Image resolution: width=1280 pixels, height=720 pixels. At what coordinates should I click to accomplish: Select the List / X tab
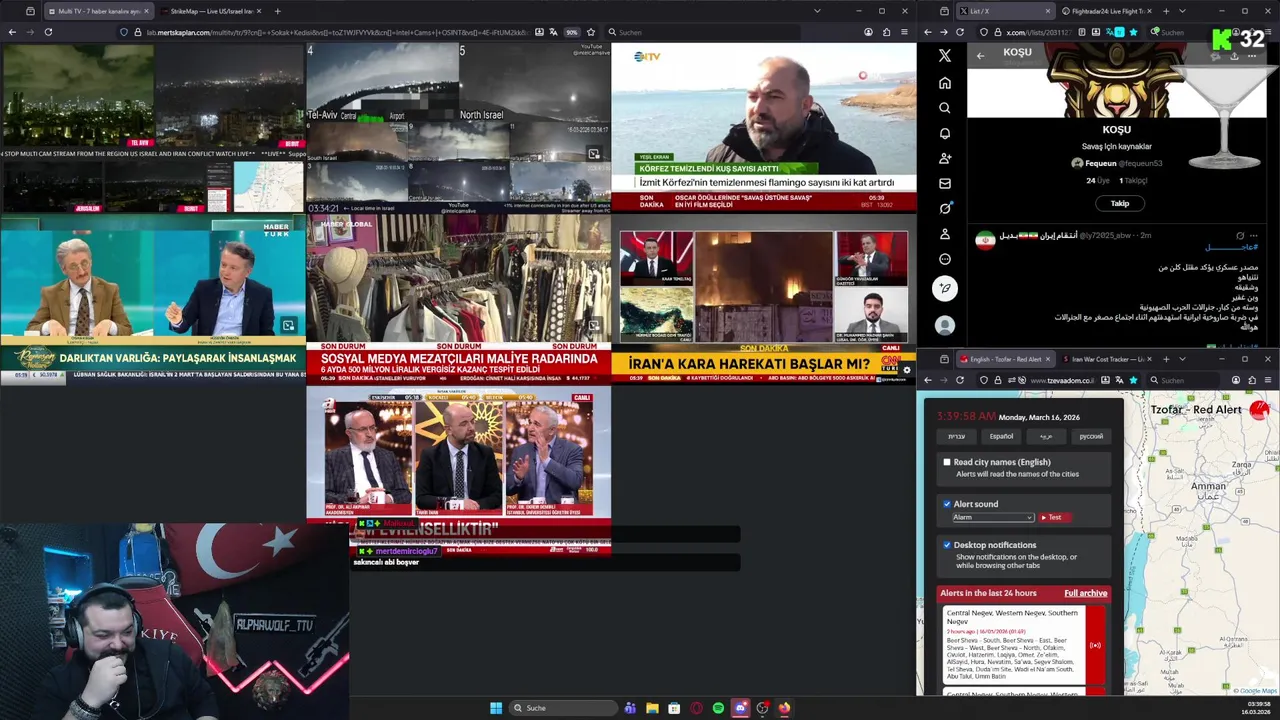pyautogui.click(x=1005, y=11)
